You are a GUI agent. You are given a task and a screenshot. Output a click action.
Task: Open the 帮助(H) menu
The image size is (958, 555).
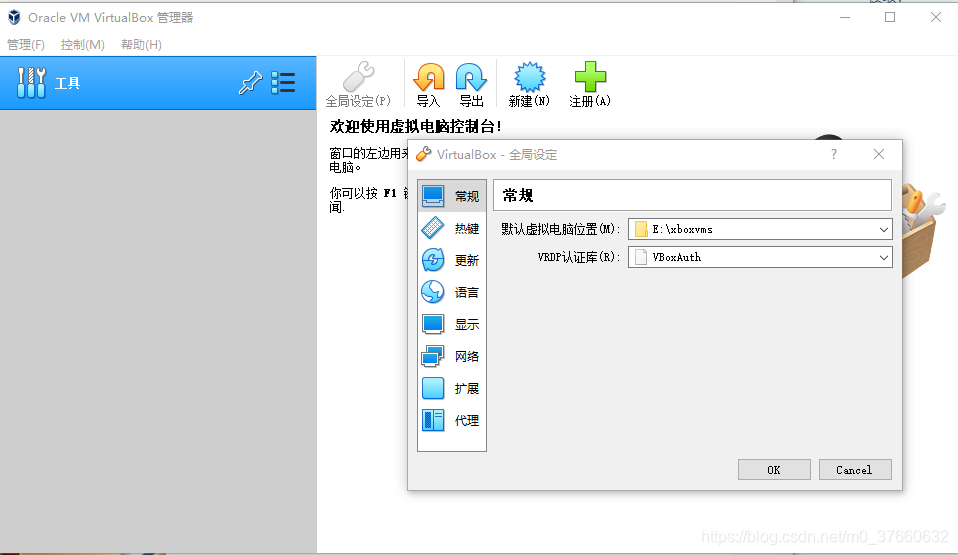coord(141,45)
